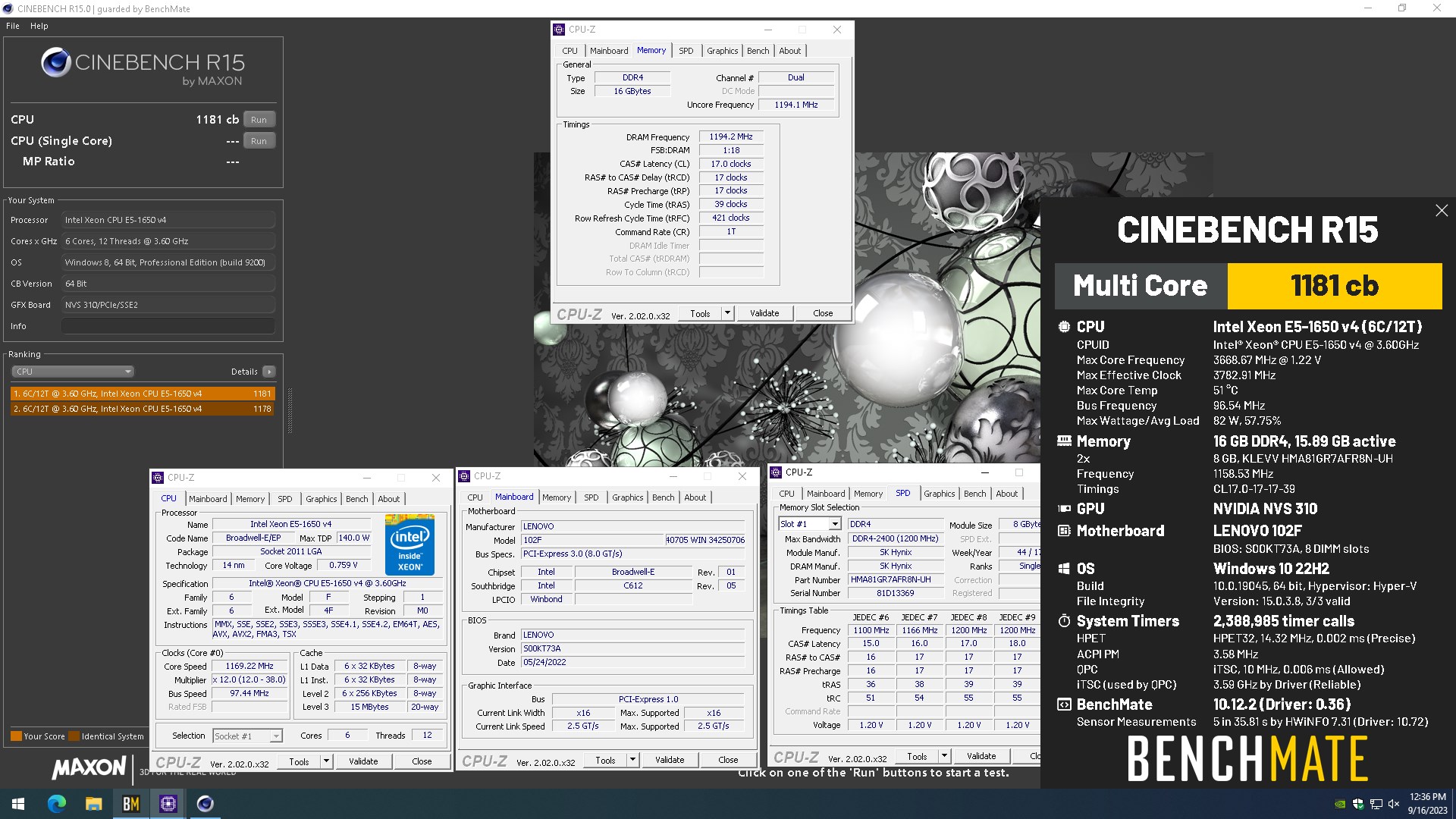The width and height of the screenshot is (1456, 819).
Task: Open the File menu in Cinebench
Action: tap(13, 26)
